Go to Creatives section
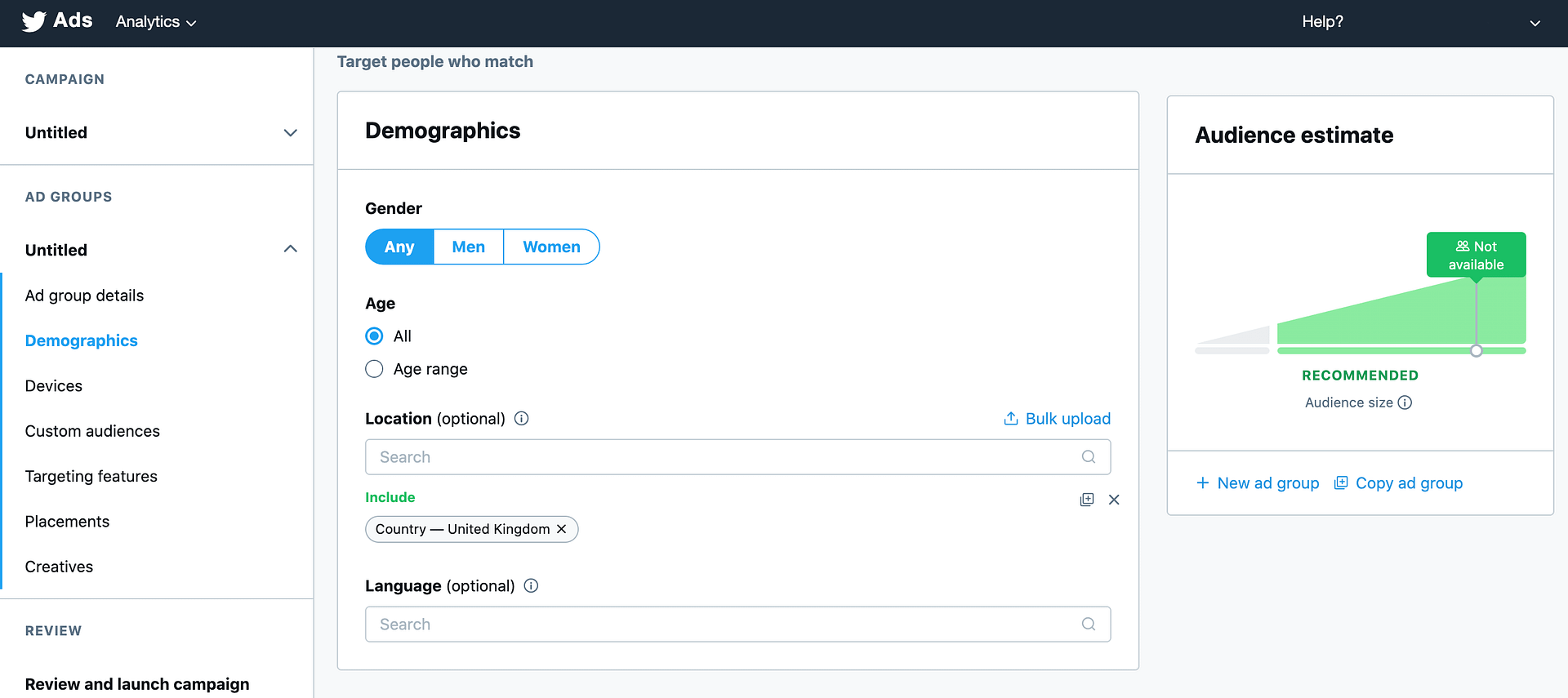 click(x=59, y=567)
